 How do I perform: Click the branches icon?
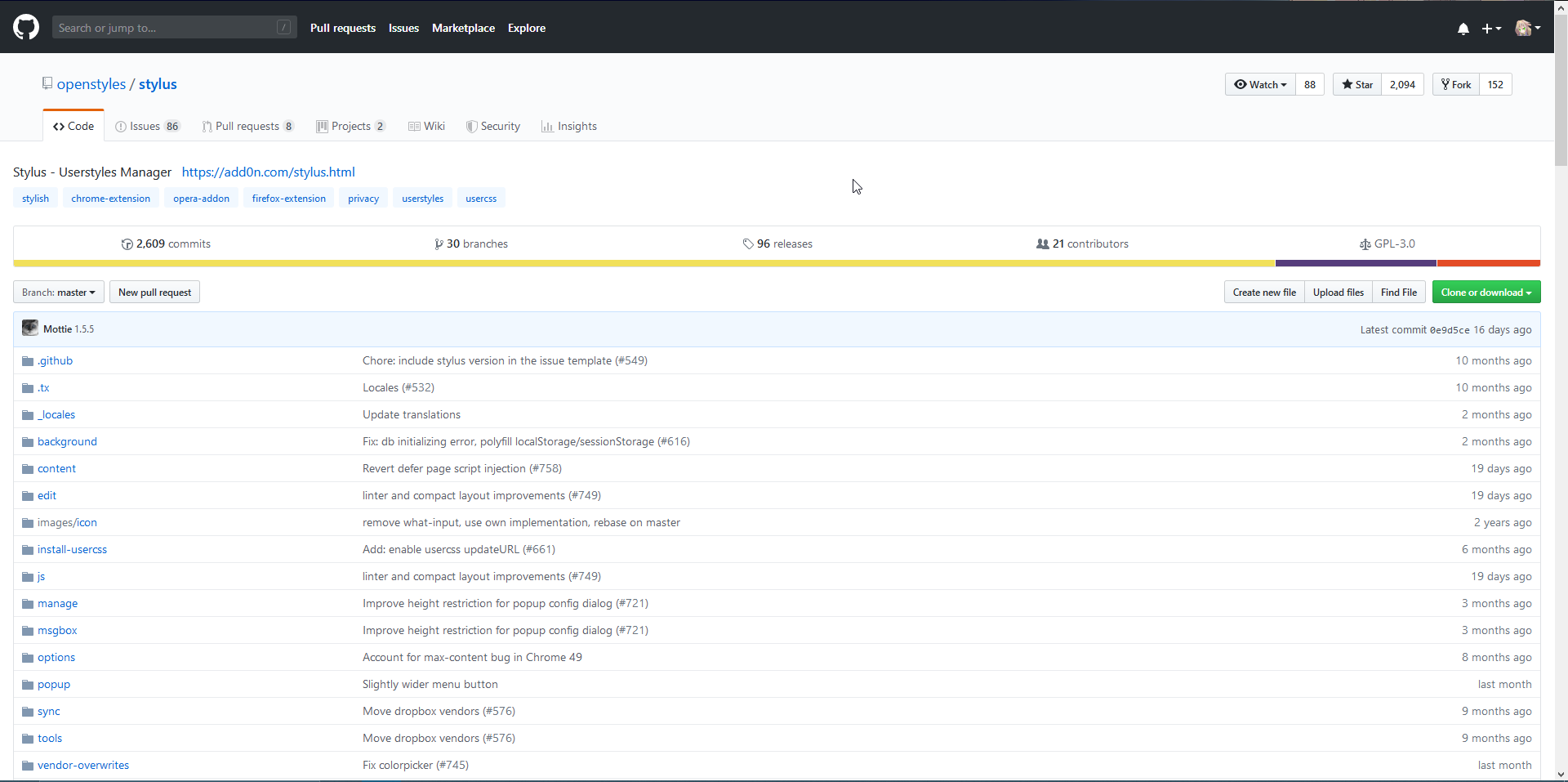tap(439, 244)
